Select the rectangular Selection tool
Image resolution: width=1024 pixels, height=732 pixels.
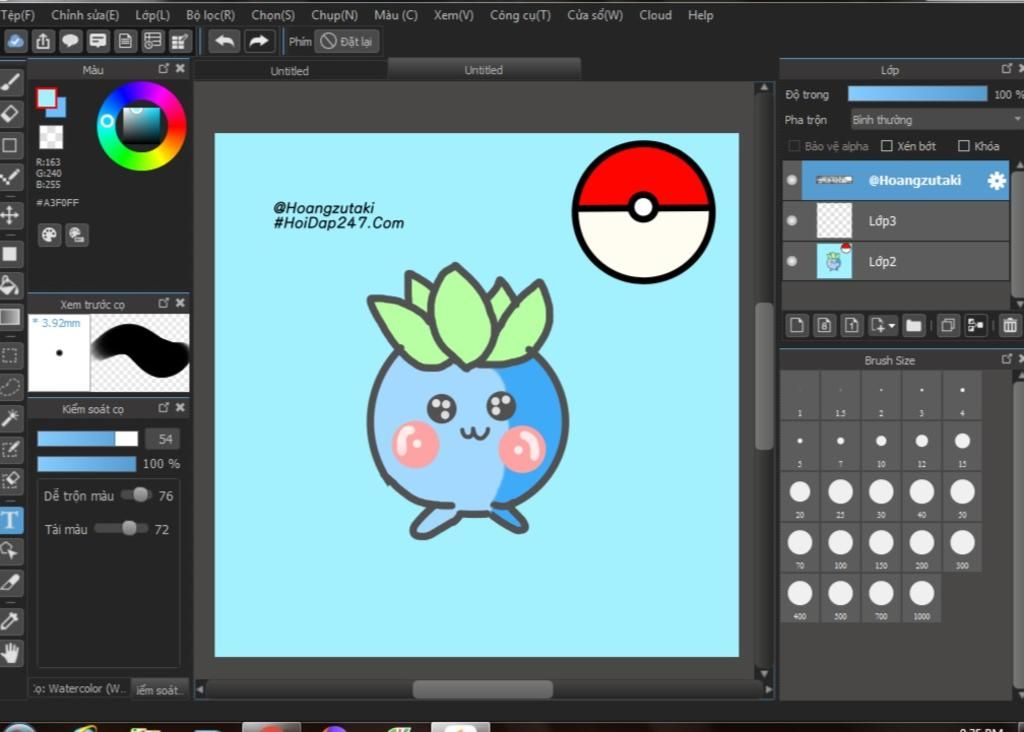pos(11,356)
